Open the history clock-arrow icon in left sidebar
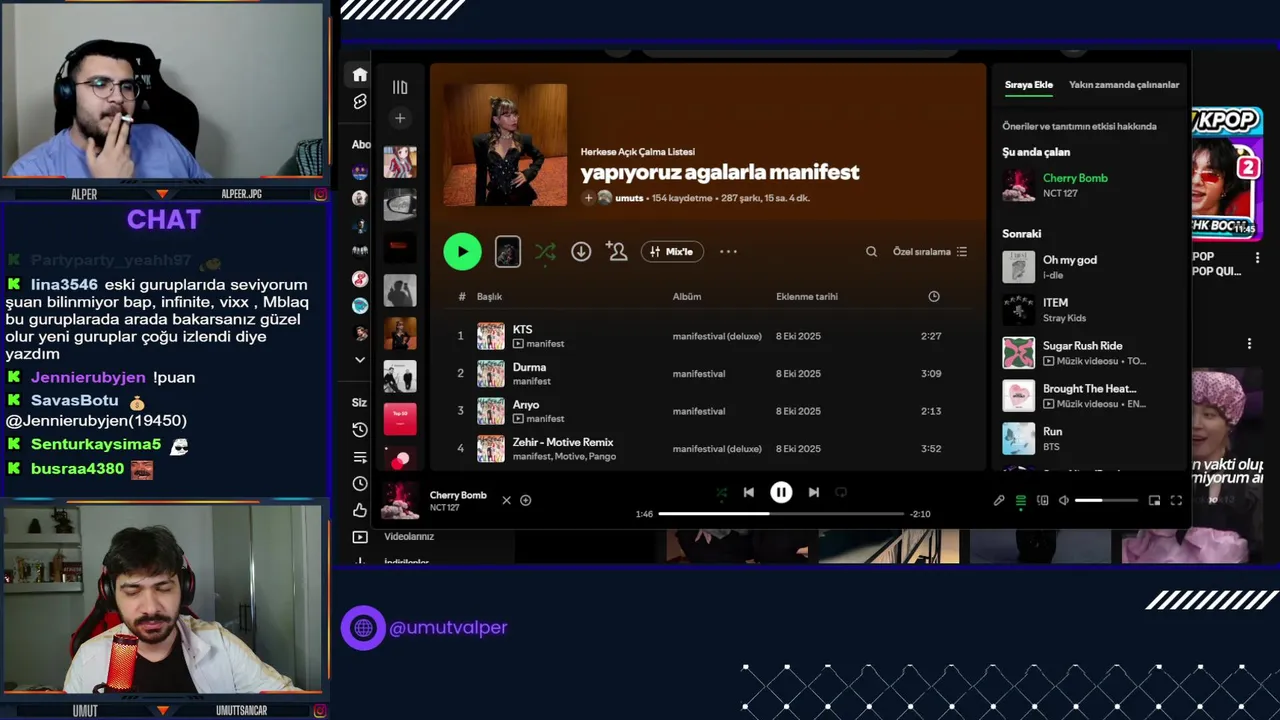The width and height of the screenshot is (1280, 720). pos(360,430)
